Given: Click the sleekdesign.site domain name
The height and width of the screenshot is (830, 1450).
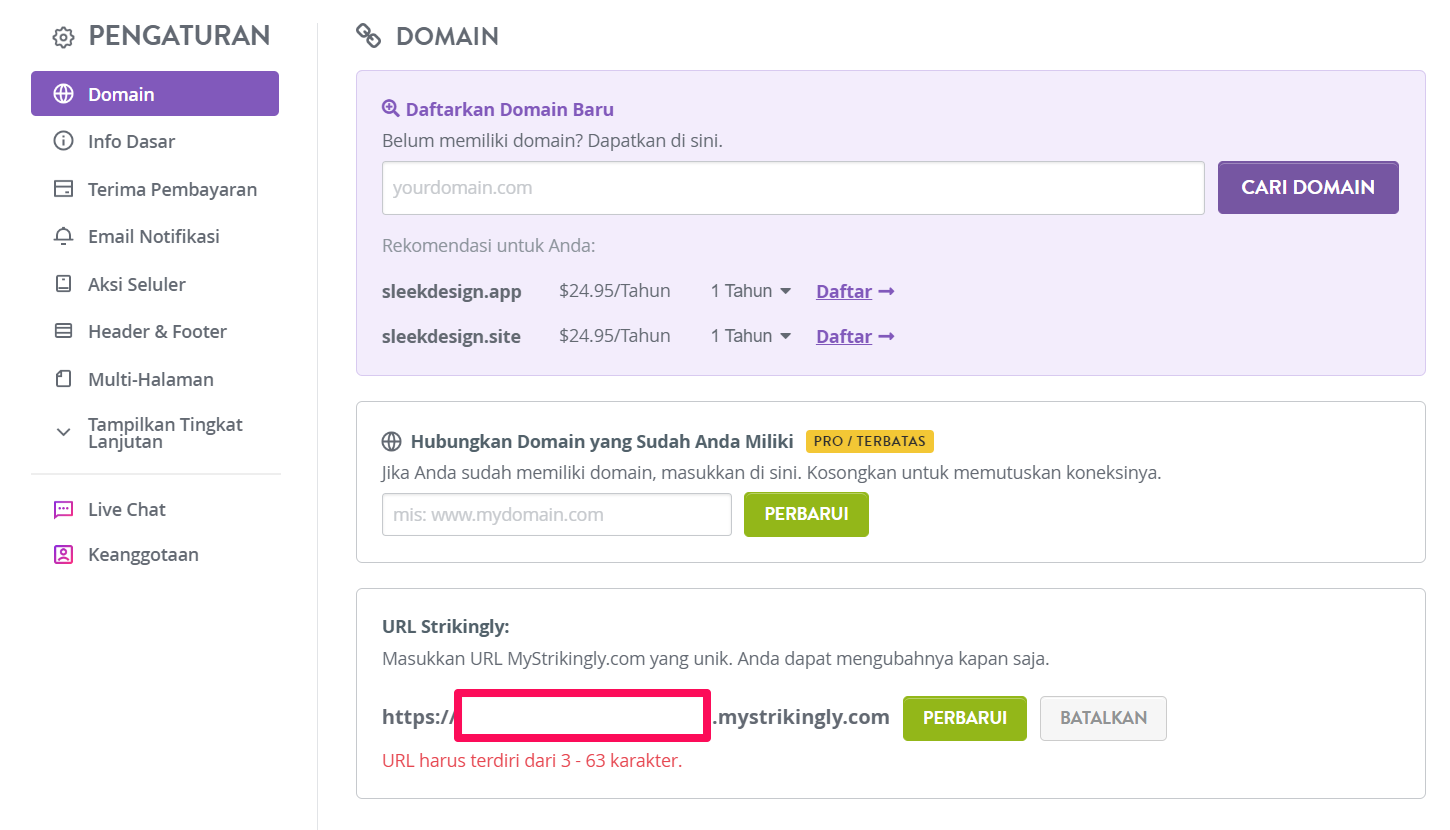Looking at the screenshot, I should 451,337.
